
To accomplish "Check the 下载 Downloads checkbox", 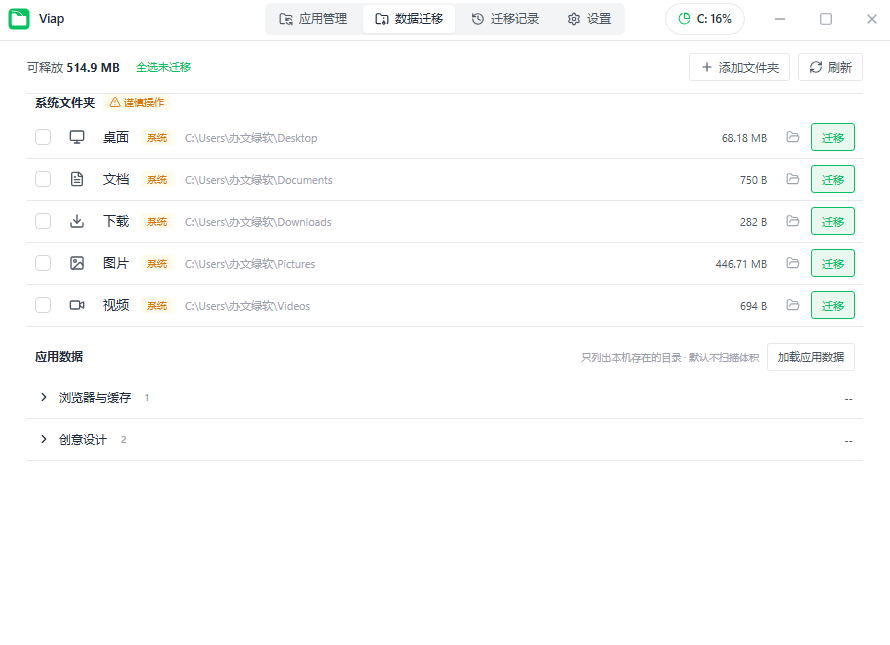I will [x=43, y=221].
